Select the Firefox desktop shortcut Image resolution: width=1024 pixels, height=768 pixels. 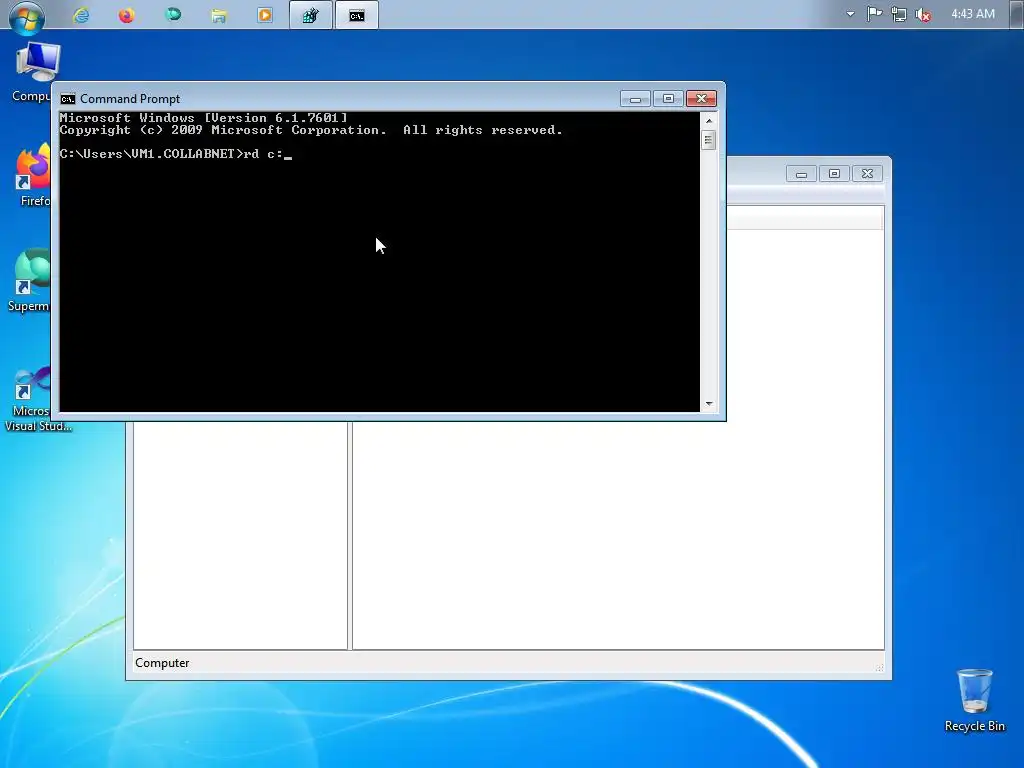33,175
